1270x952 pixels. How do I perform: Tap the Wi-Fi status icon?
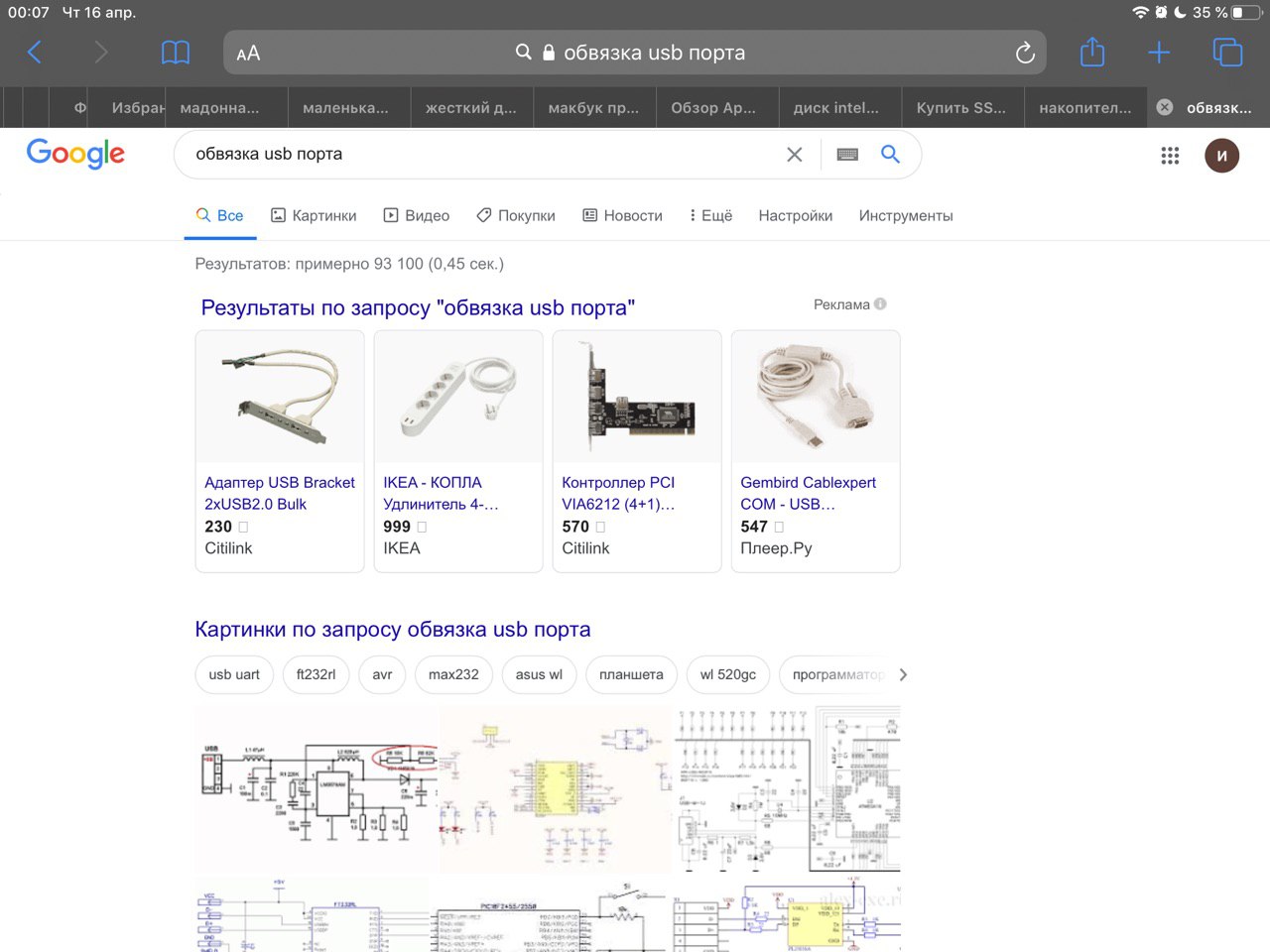[1140, 12]
